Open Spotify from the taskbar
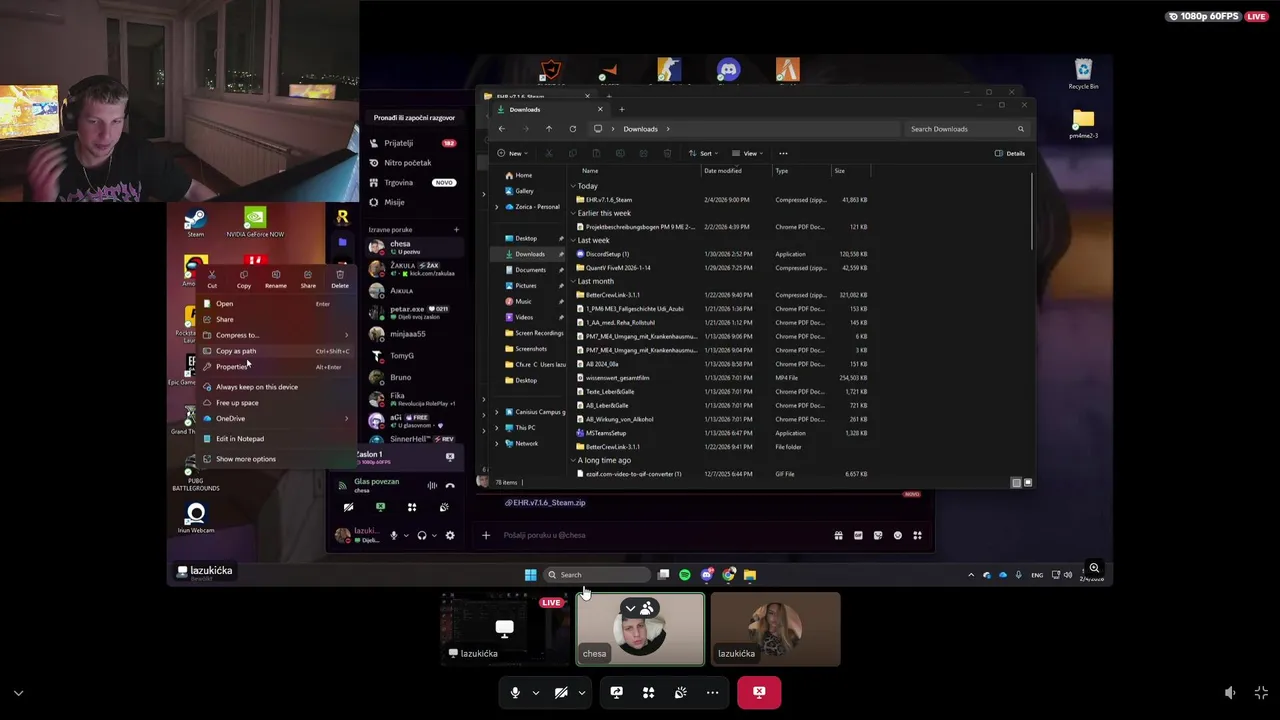The height and width of the screenshot is (720, 1280). coord(685,575)
